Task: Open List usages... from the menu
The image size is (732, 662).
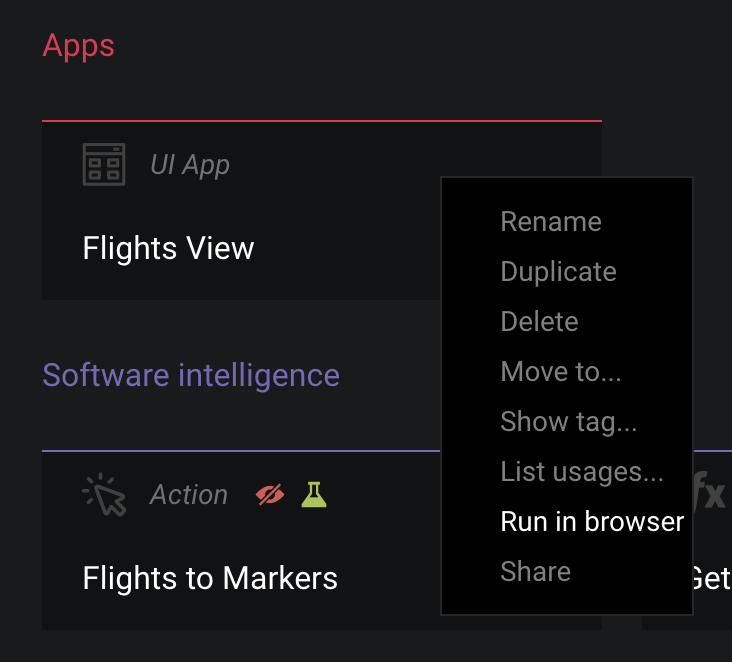Action: (581, 472)
